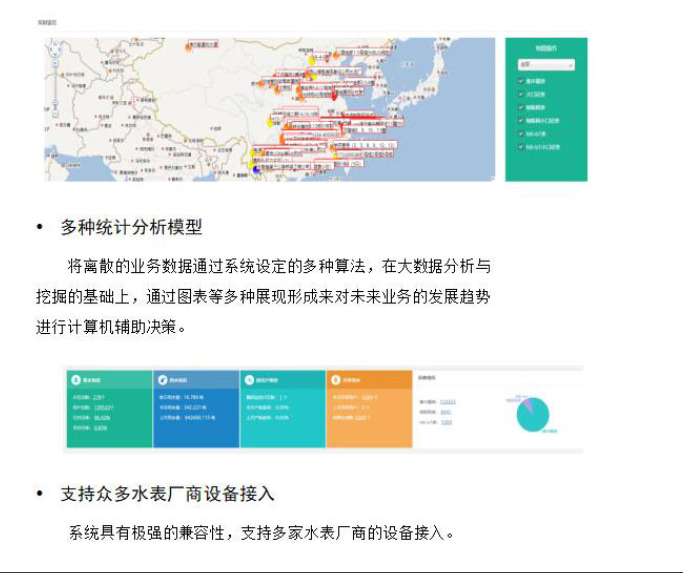This screenshot has height=573, width=683.
Task: Toggle the fifth checkbox in the green map panel
Action: point(521,133)
